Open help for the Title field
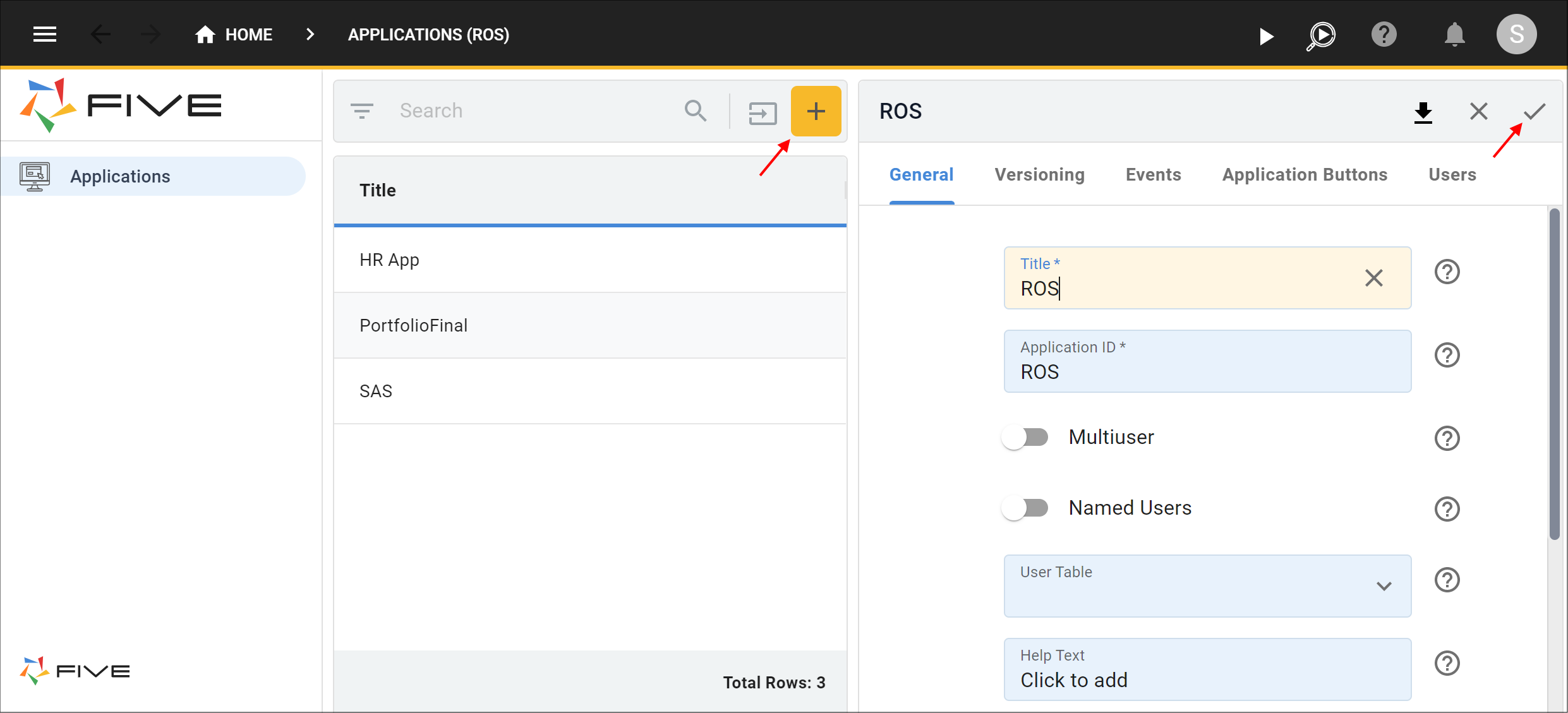 pyautogui.click(x=1447, y=272)
